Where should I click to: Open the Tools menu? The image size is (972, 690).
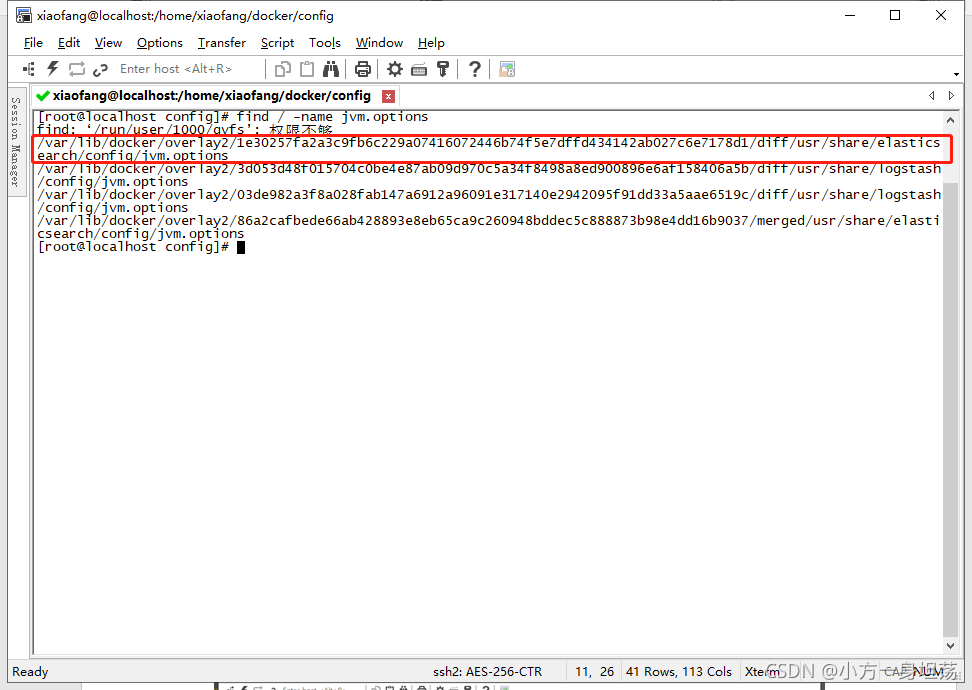[x=325, y=43]
